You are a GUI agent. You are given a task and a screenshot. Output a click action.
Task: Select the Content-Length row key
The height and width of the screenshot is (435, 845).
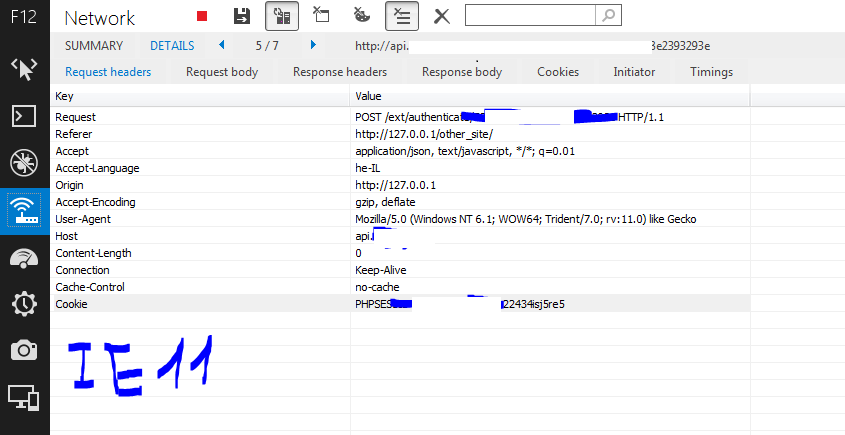(93, 253)
